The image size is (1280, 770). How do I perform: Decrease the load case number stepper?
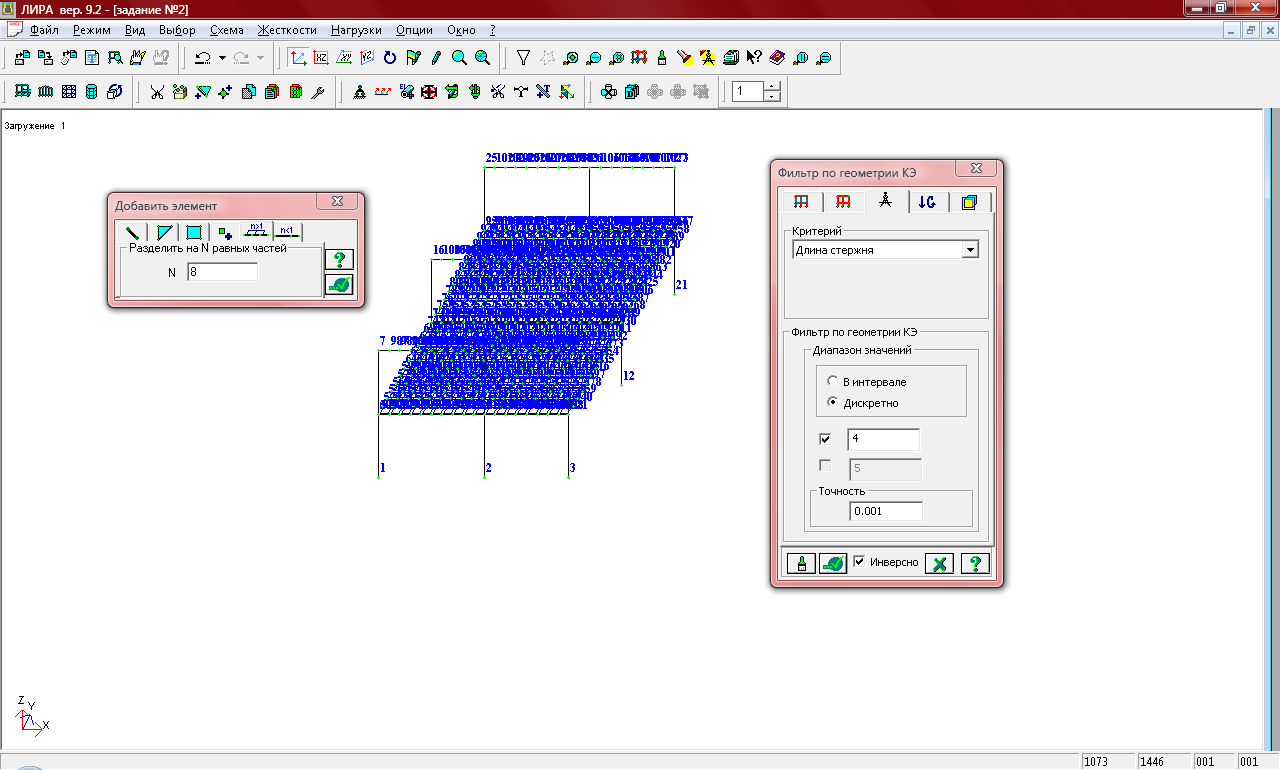pyautogui.click(x=773, y=97)
